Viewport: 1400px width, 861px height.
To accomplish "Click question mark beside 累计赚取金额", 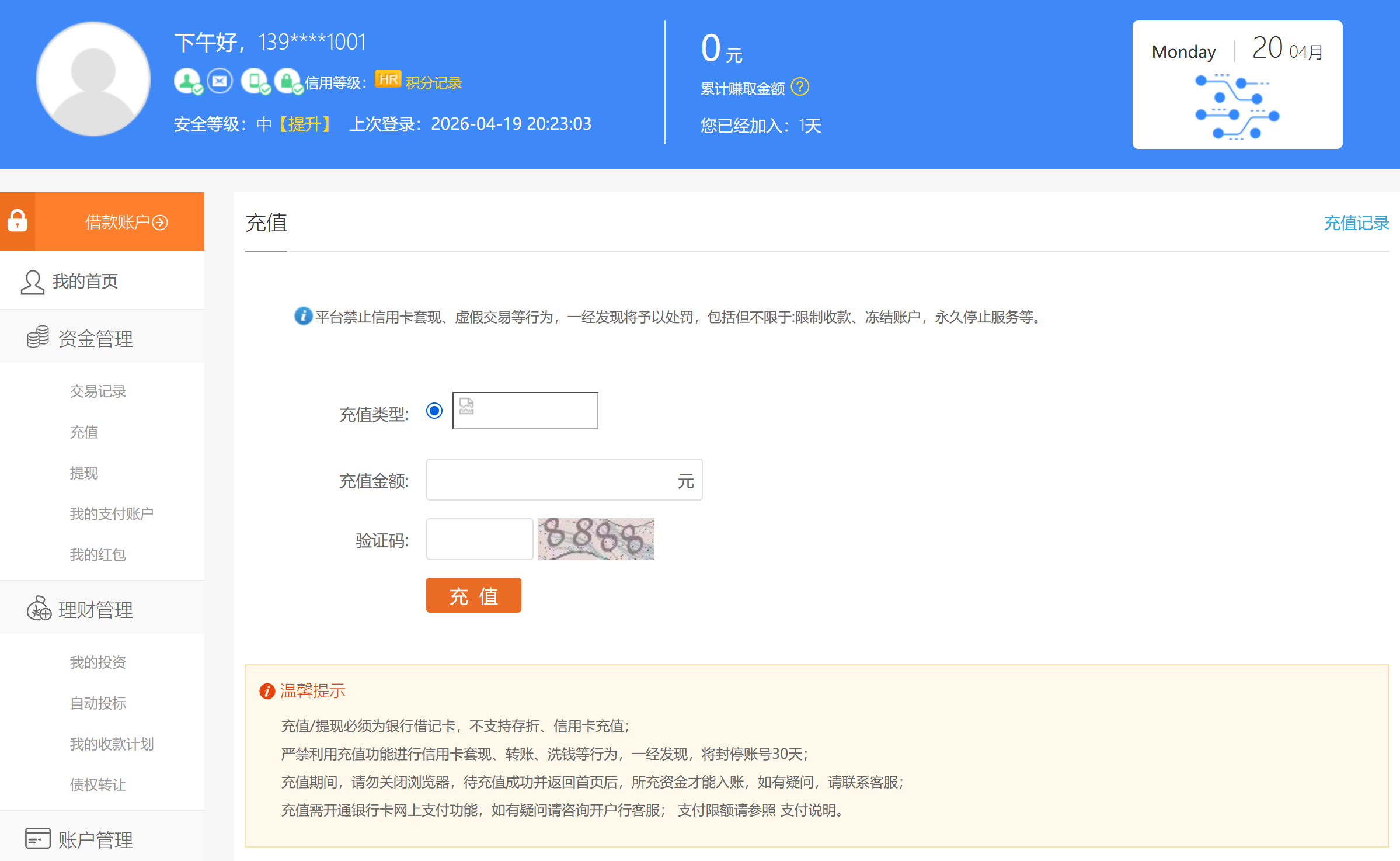I will pyautogui.click(x=800, y=87).
